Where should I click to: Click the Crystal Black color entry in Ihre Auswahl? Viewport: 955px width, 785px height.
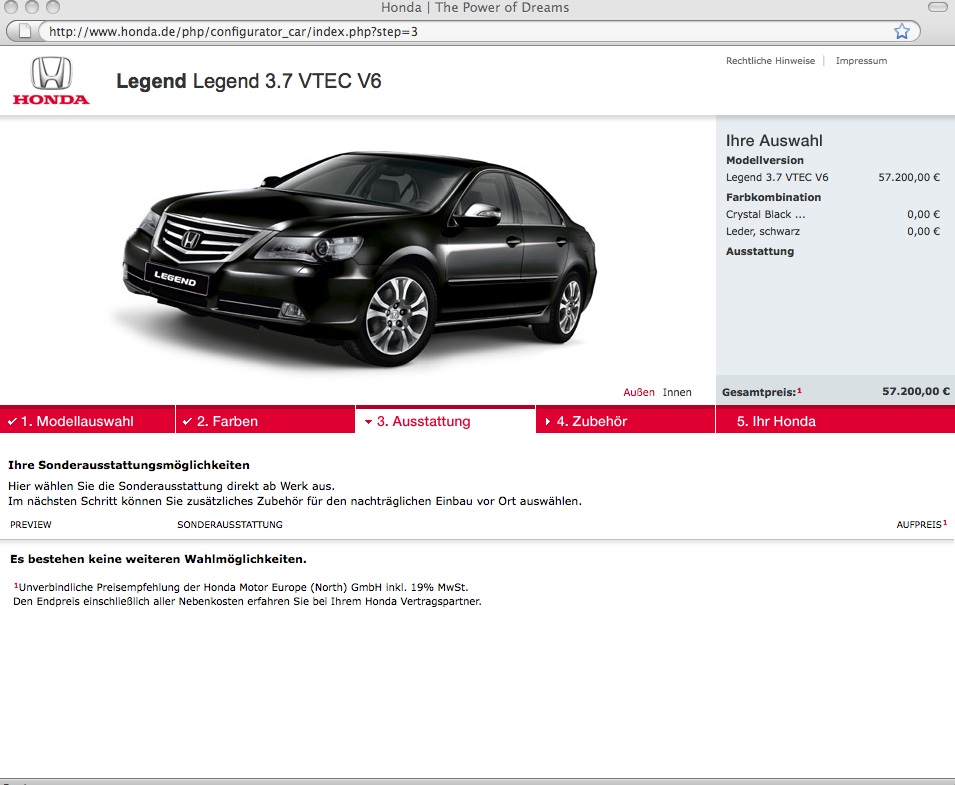click(766, 214)
